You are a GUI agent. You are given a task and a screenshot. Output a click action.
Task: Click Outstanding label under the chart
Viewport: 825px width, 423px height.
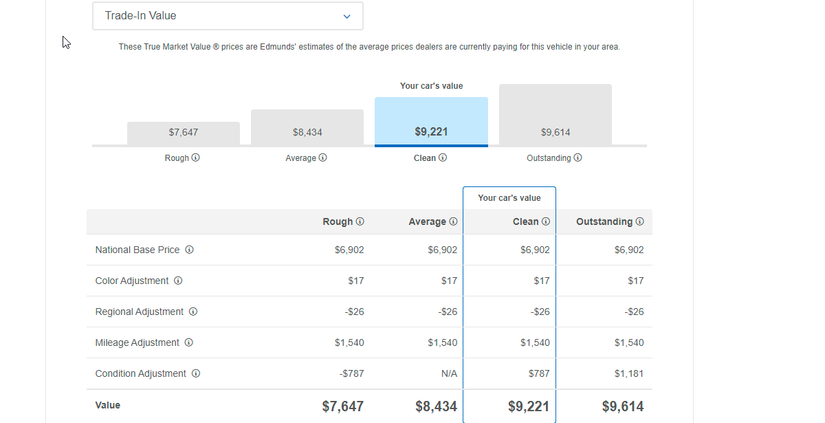(x=549, y=158)
